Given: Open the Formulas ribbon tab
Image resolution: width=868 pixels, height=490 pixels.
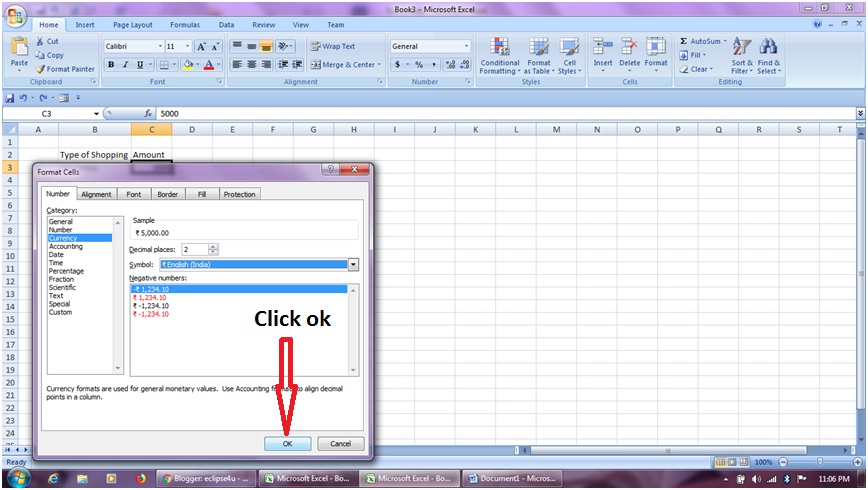Looking at the screenshot, I should click(185, 25).
